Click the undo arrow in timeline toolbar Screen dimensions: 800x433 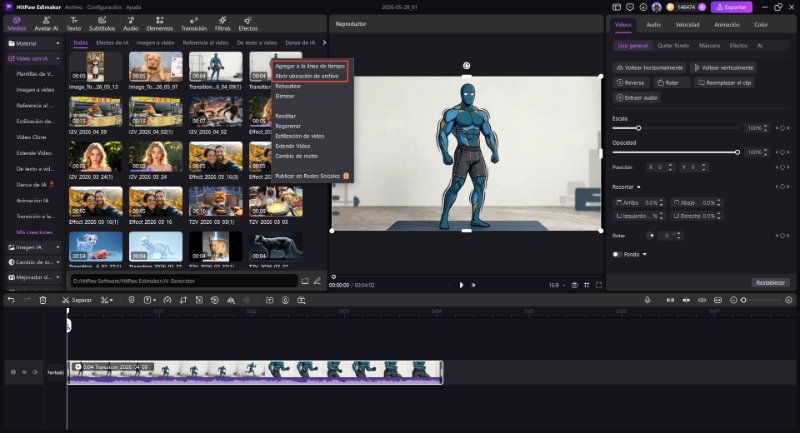[11, 300]
